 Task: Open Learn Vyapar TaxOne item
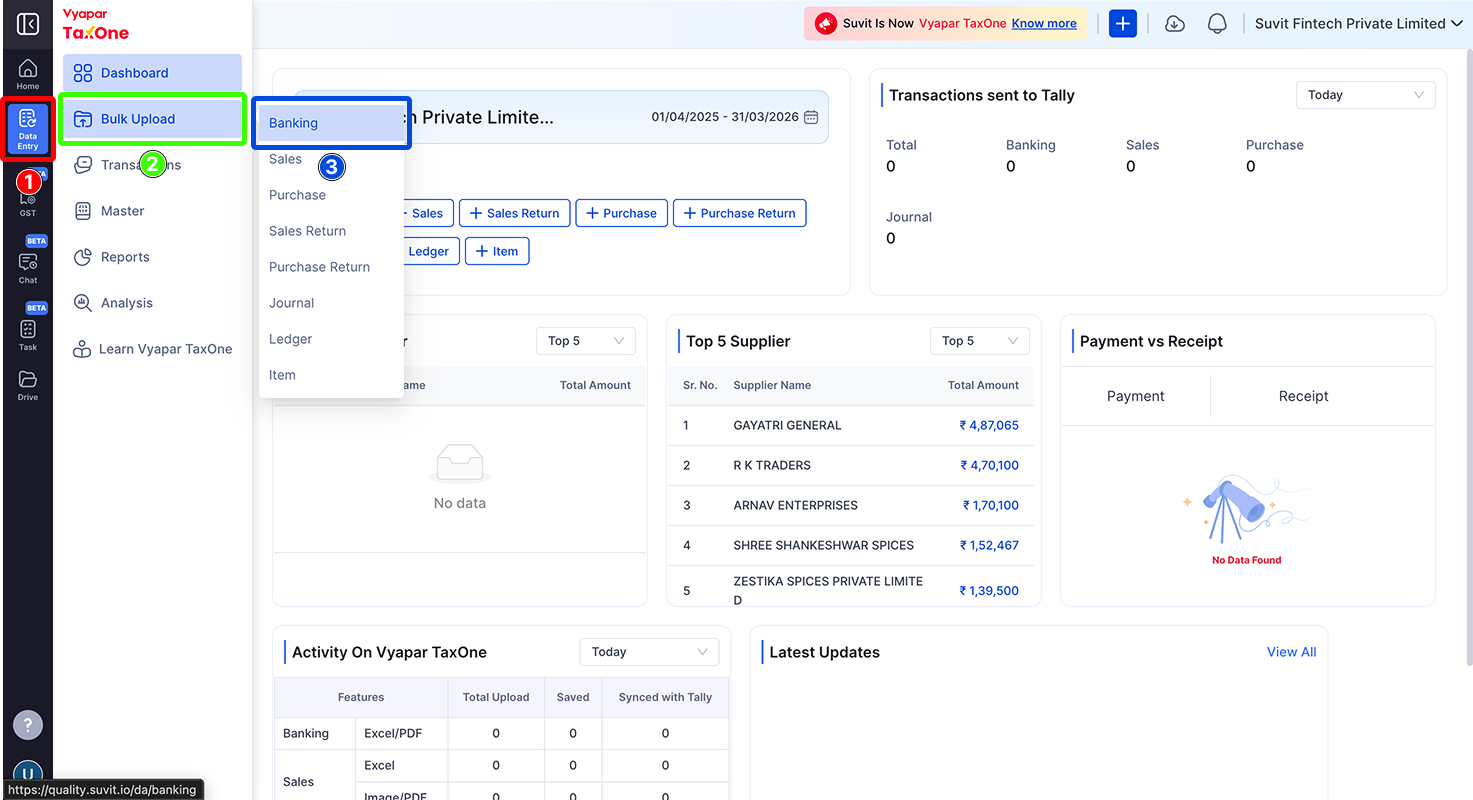(x=152, y=349)
